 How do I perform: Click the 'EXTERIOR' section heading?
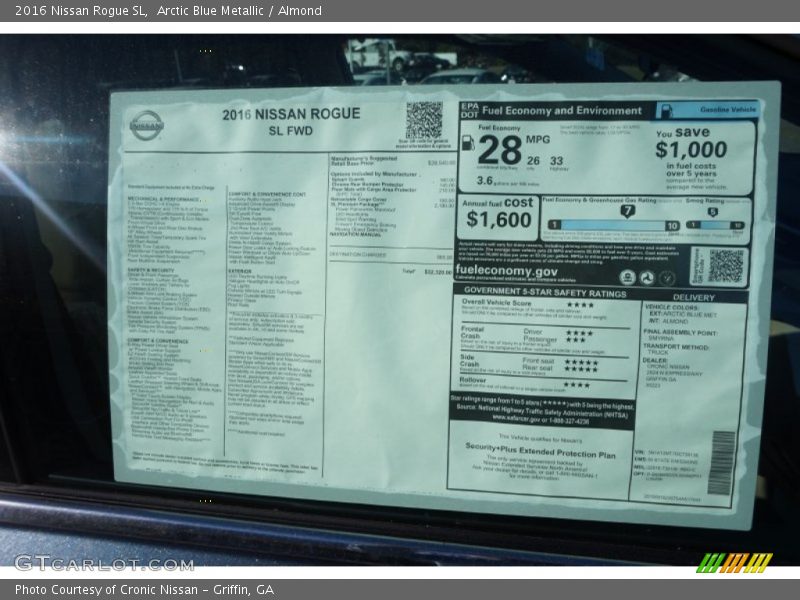point(240,271)
